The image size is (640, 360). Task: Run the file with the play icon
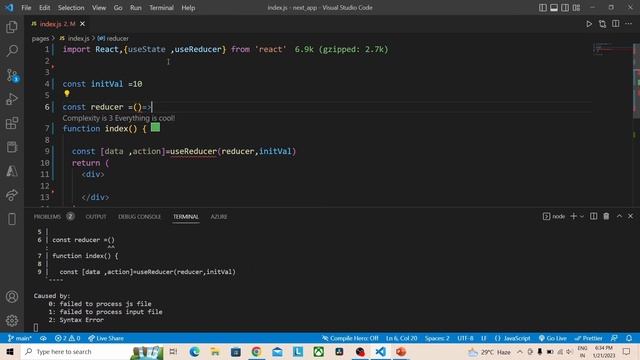(589, 24)
